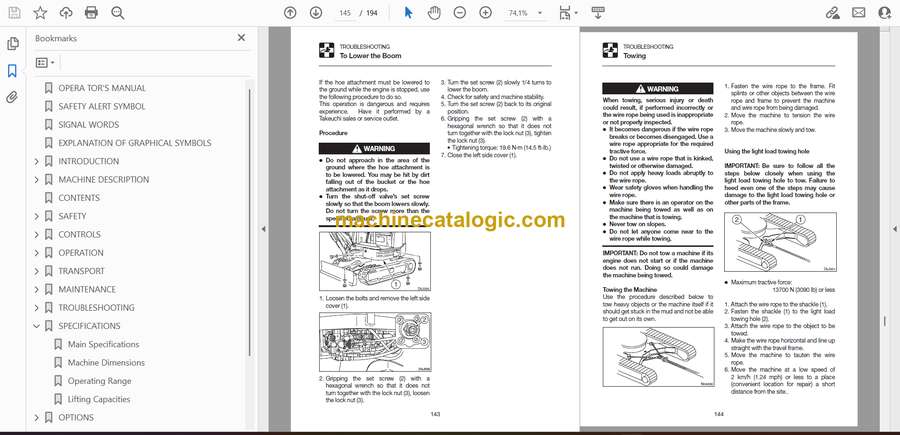
Task: Open the attachments paperclip panel
Action: [12, 97]
